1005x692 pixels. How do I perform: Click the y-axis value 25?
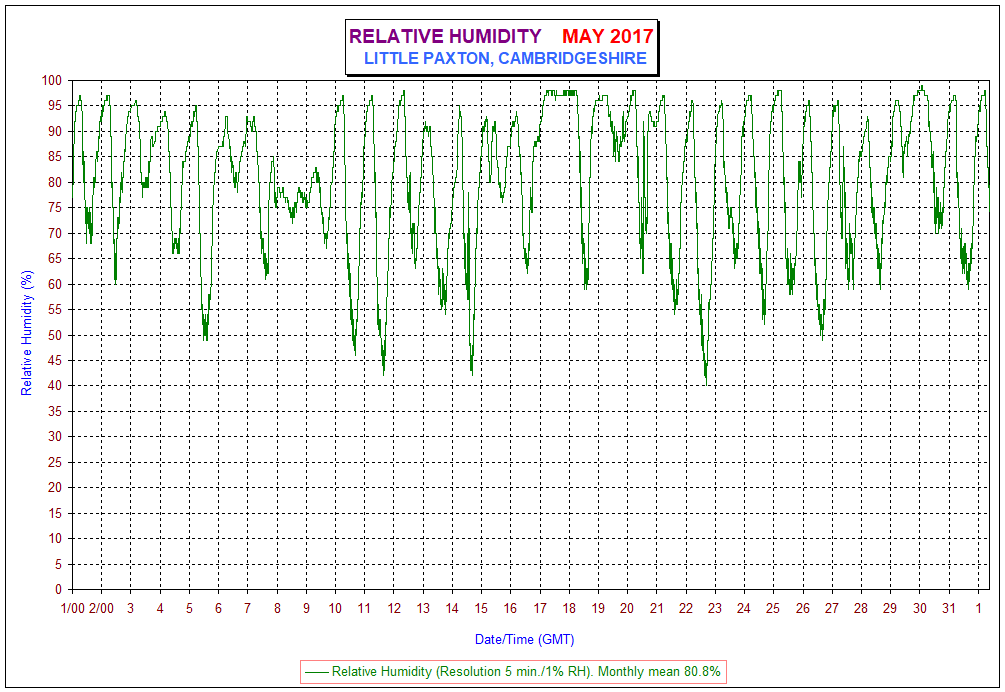coord(55,462)
